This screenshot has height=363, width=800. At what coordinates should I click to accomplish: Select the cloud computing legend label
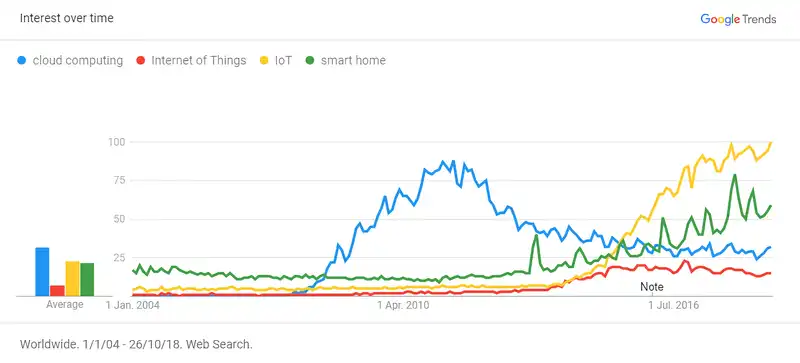pos(78,61)
